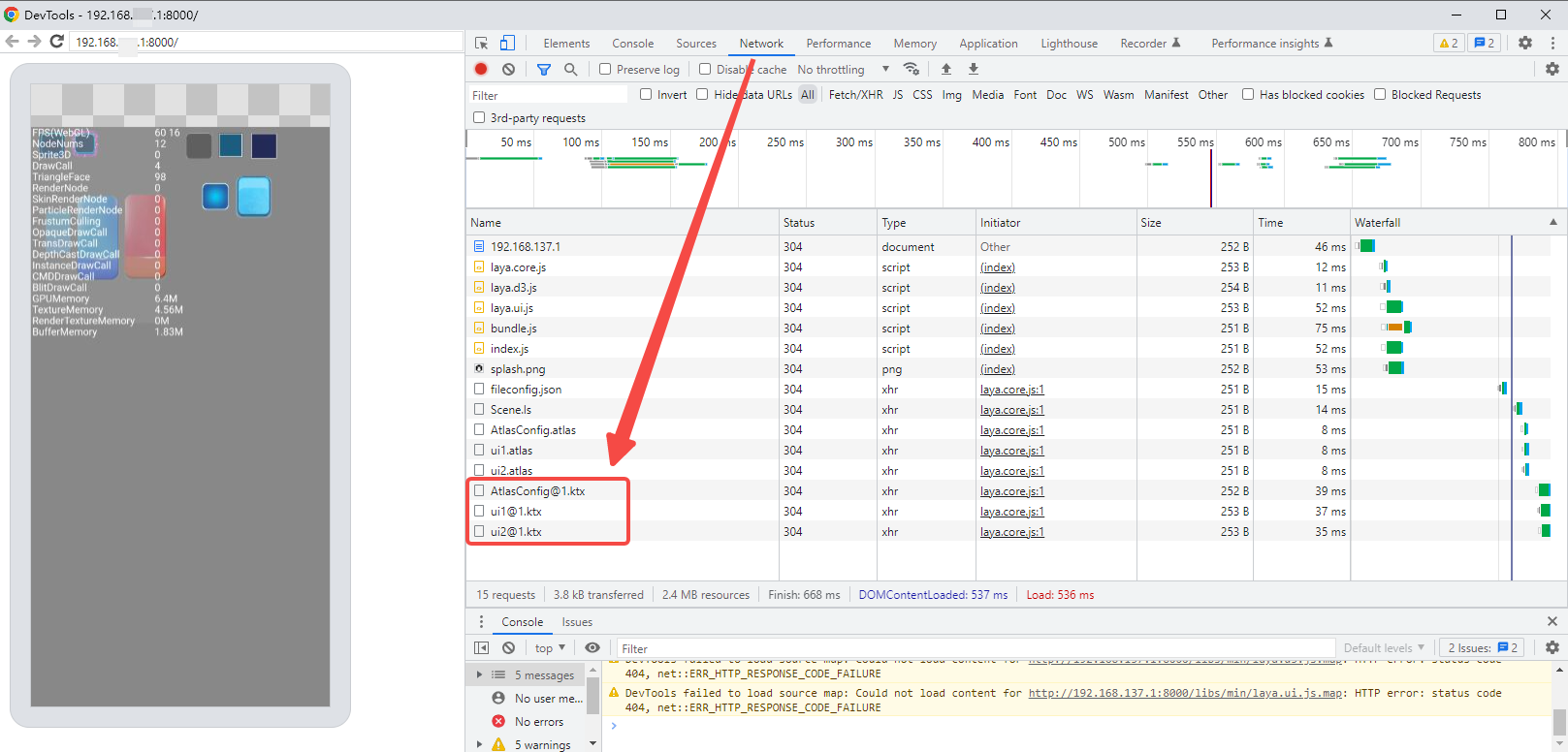Open the Issues drawer tab
Screen dimensions: 1568x752
[x=577, y=622]
